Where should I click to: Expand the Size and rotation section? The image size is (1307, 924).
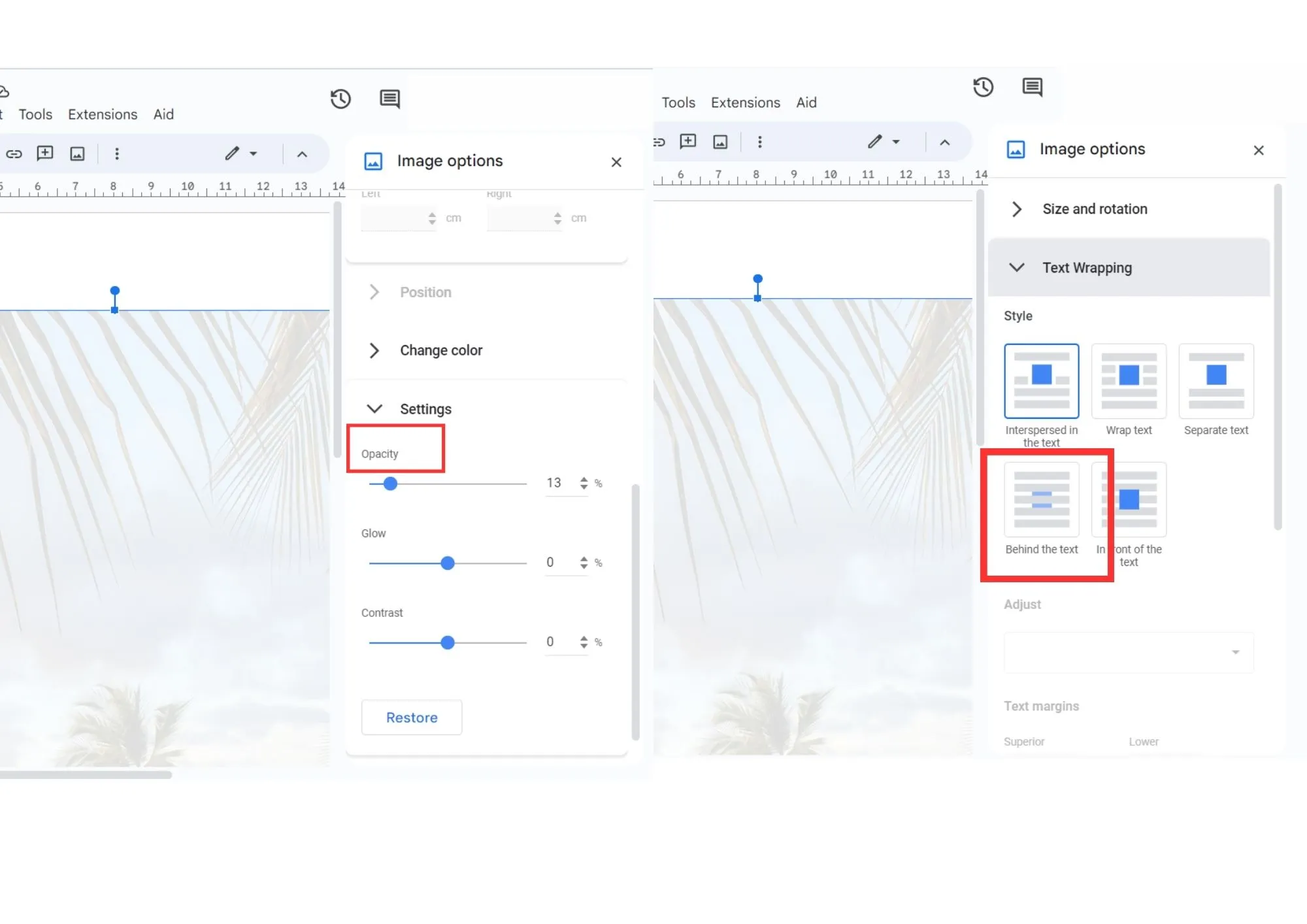pyautogui.click(x=1095, y=209)
